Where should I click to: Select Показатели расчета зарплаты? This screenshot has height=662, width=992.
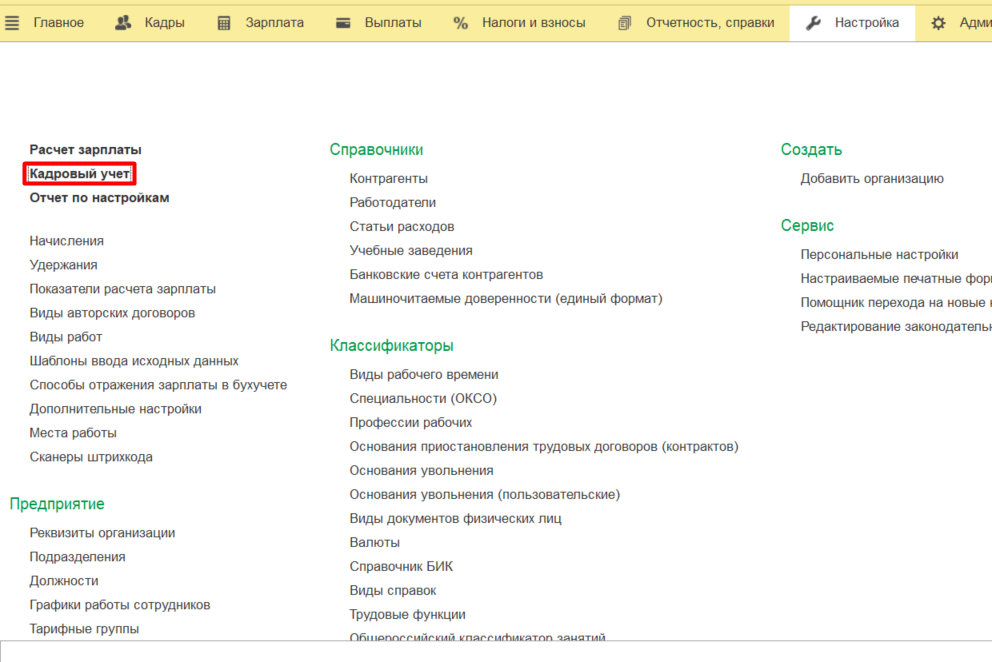click(123, 289)
